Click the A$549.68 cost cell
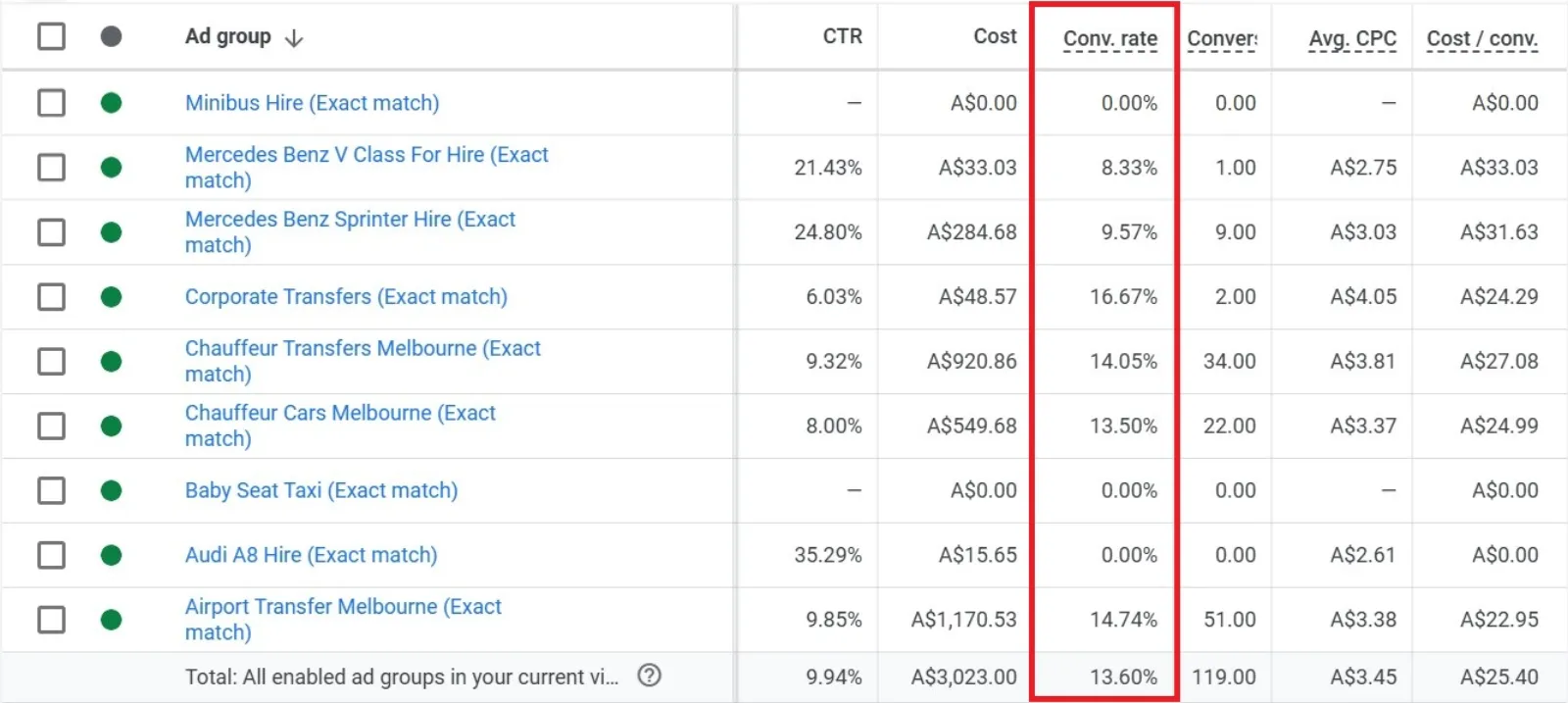This screenshot has height=703, width=1568. click(971, 427)
